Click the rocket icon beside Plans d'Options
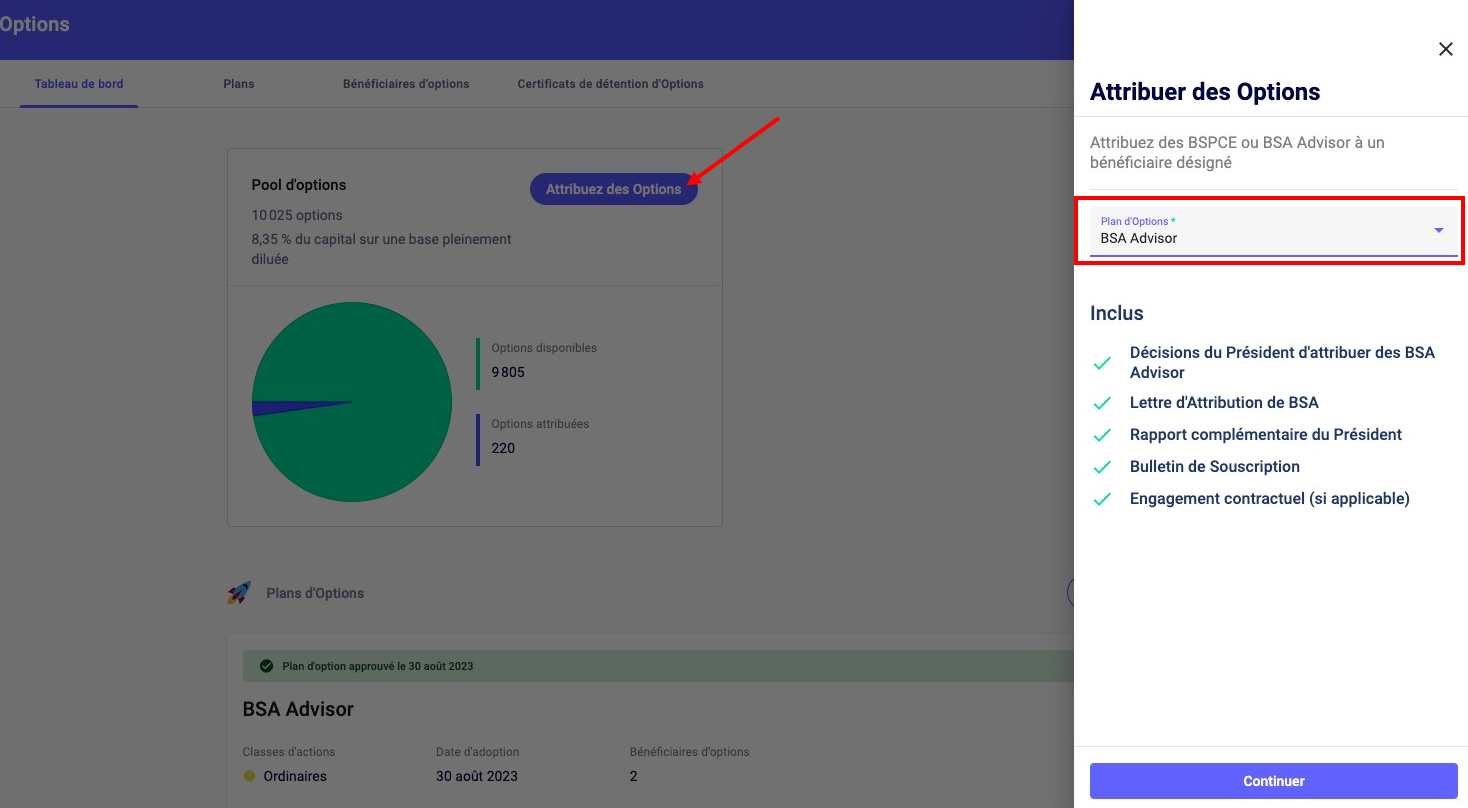The height and width of the screenshot is (808, 1468). [239, 593]
